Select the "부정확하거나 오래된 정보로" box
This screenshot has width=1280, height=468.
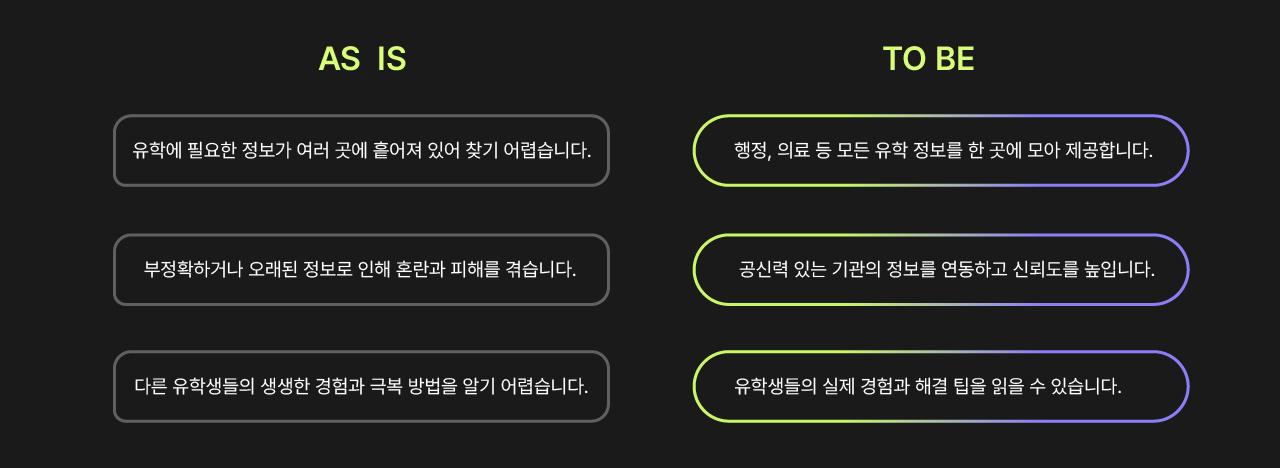pyautogui.click(x=361, y=269)
